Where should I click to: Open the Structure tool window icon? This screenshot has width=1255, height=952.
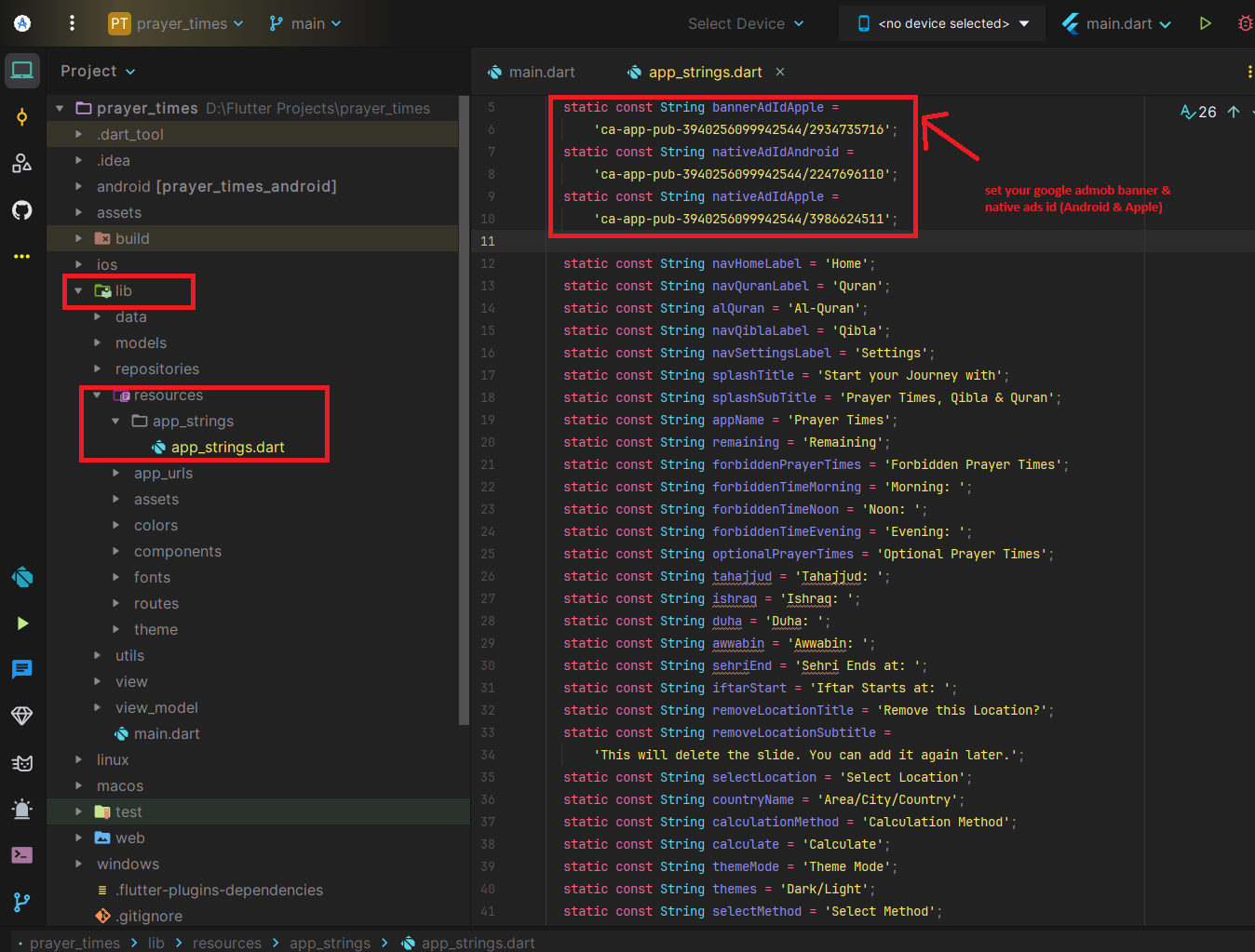(x=22, y=164)
